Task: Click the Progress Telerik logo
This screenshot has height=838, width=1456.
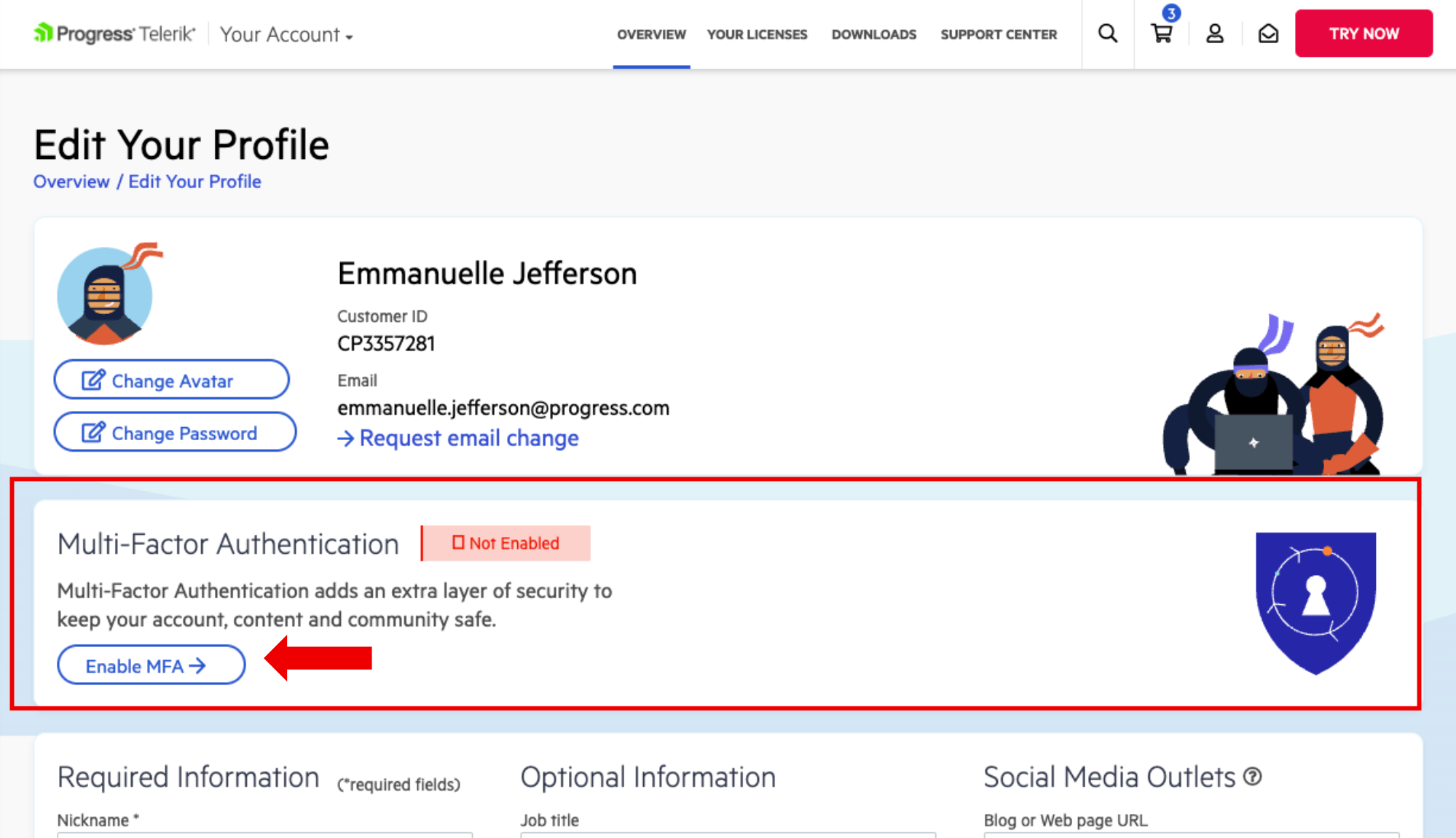Action: (x=114, y=34)
